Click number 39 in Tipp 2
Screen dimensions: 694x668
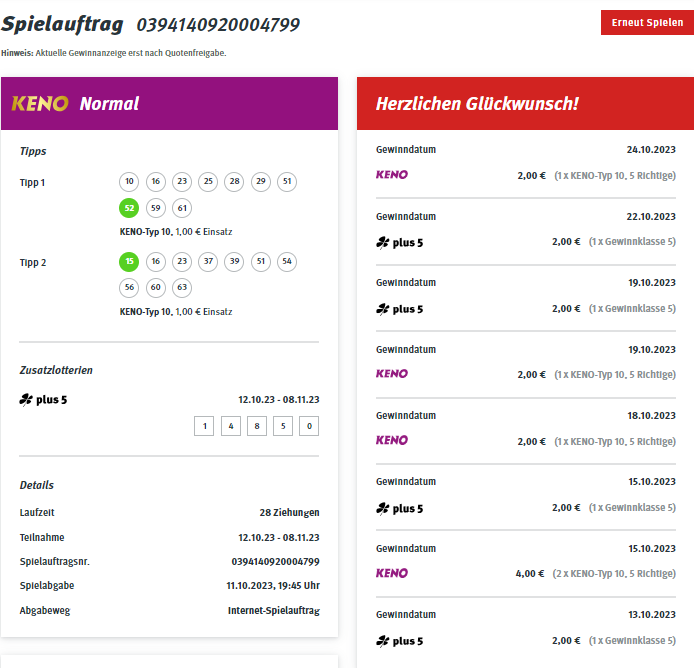pos(234,262)
